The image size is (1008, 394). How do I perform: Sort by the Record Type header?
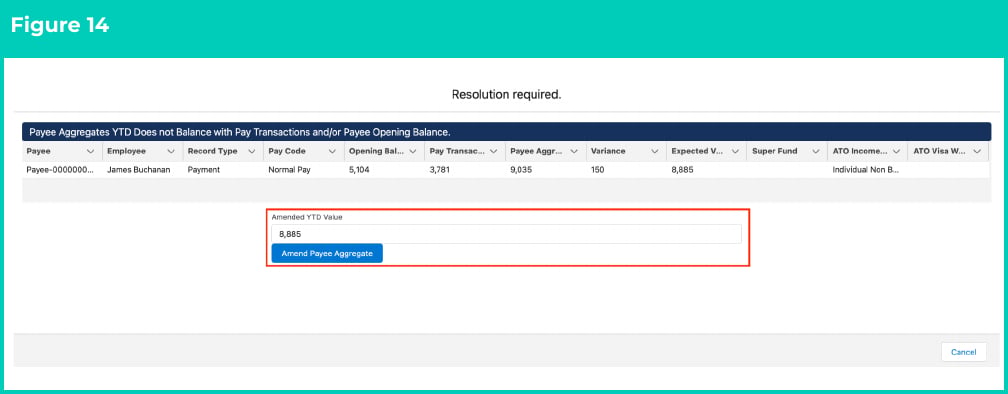212,152
